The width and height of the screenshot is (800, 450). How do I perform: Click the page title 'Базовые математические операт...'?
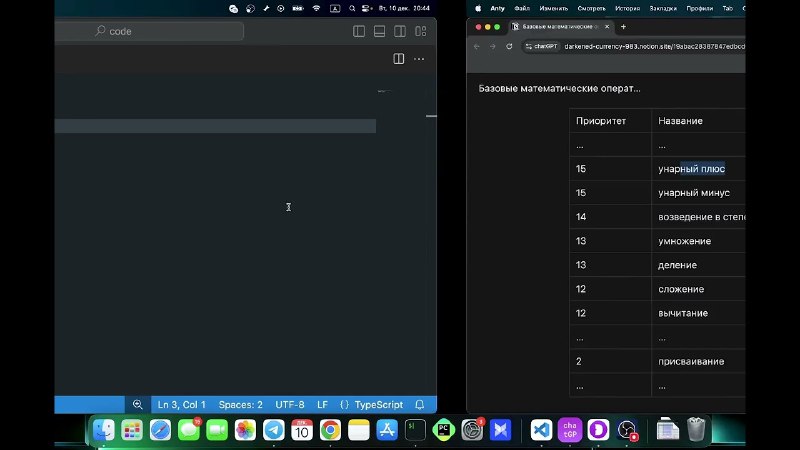[x=559, y=88]
